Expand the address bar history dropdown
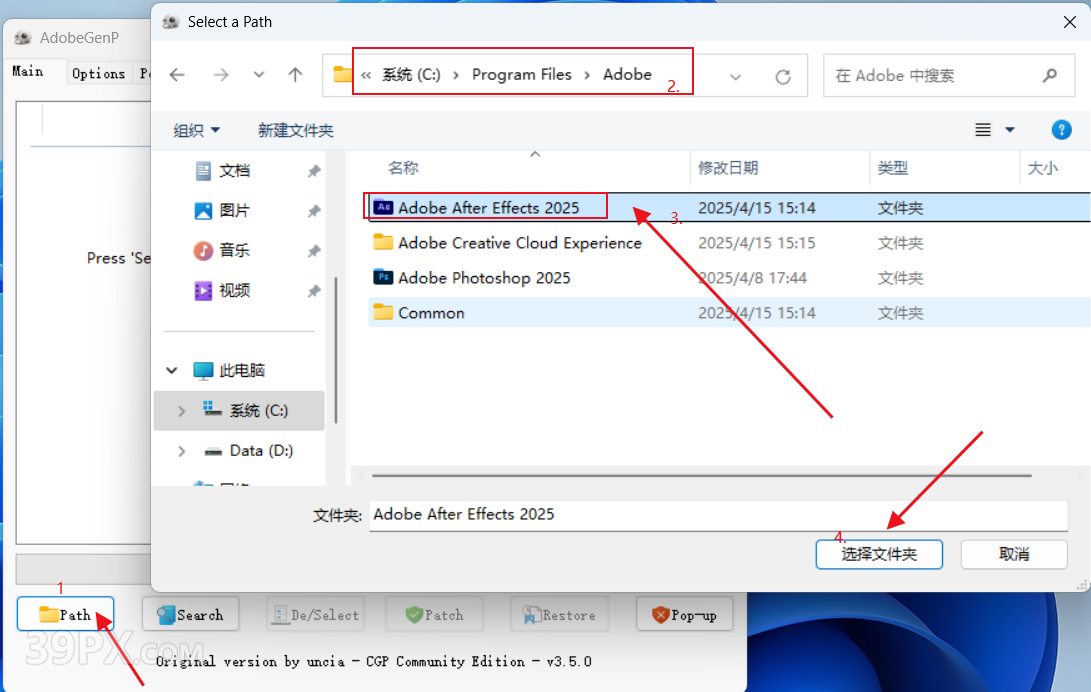Image resolution: width=1091 pixels, height=692 pixels. click(x=735, y=77)
